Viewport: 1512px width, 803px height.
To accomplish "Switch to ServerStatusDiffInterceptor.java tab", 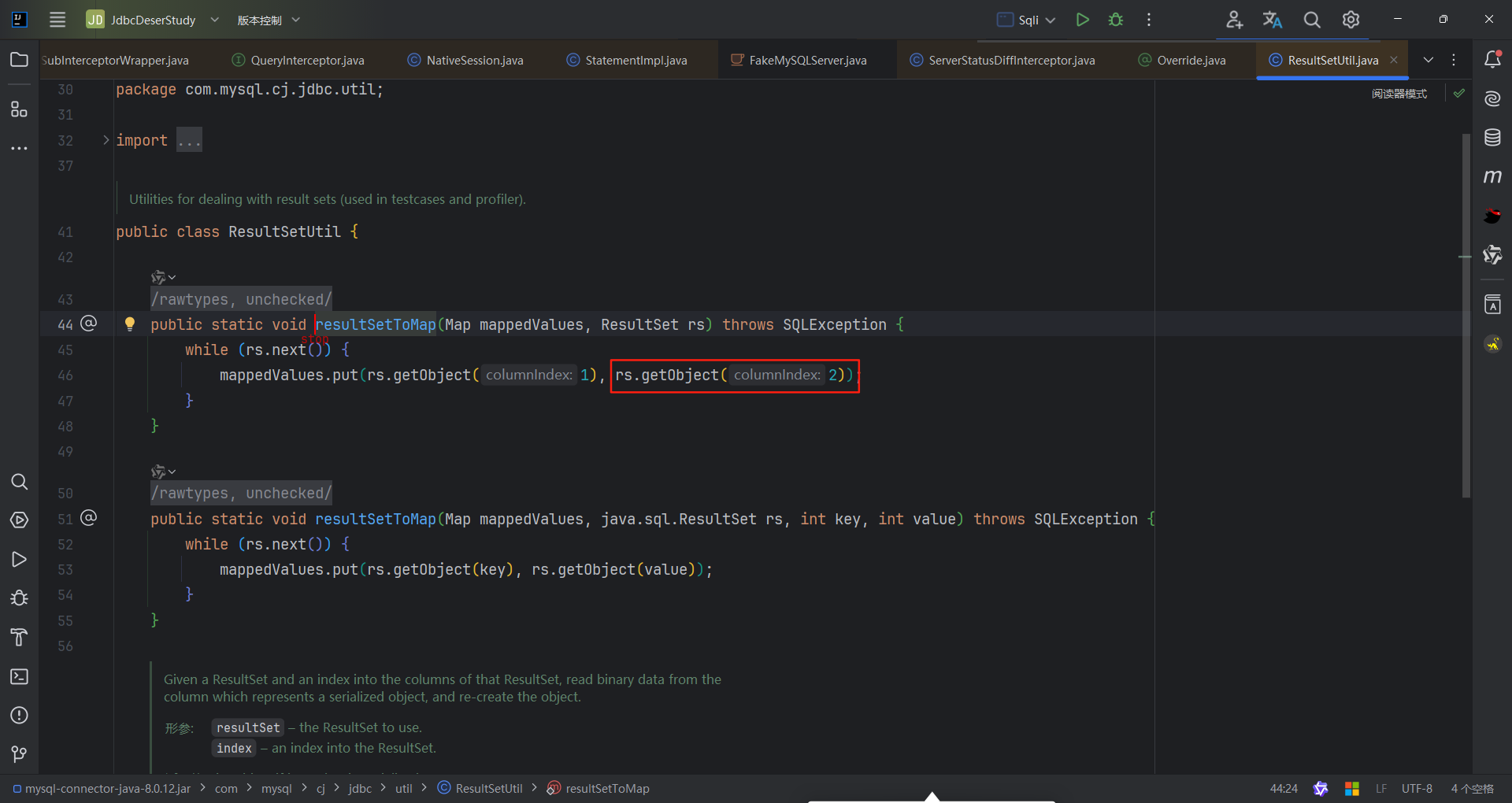I will coord(1002,60).
